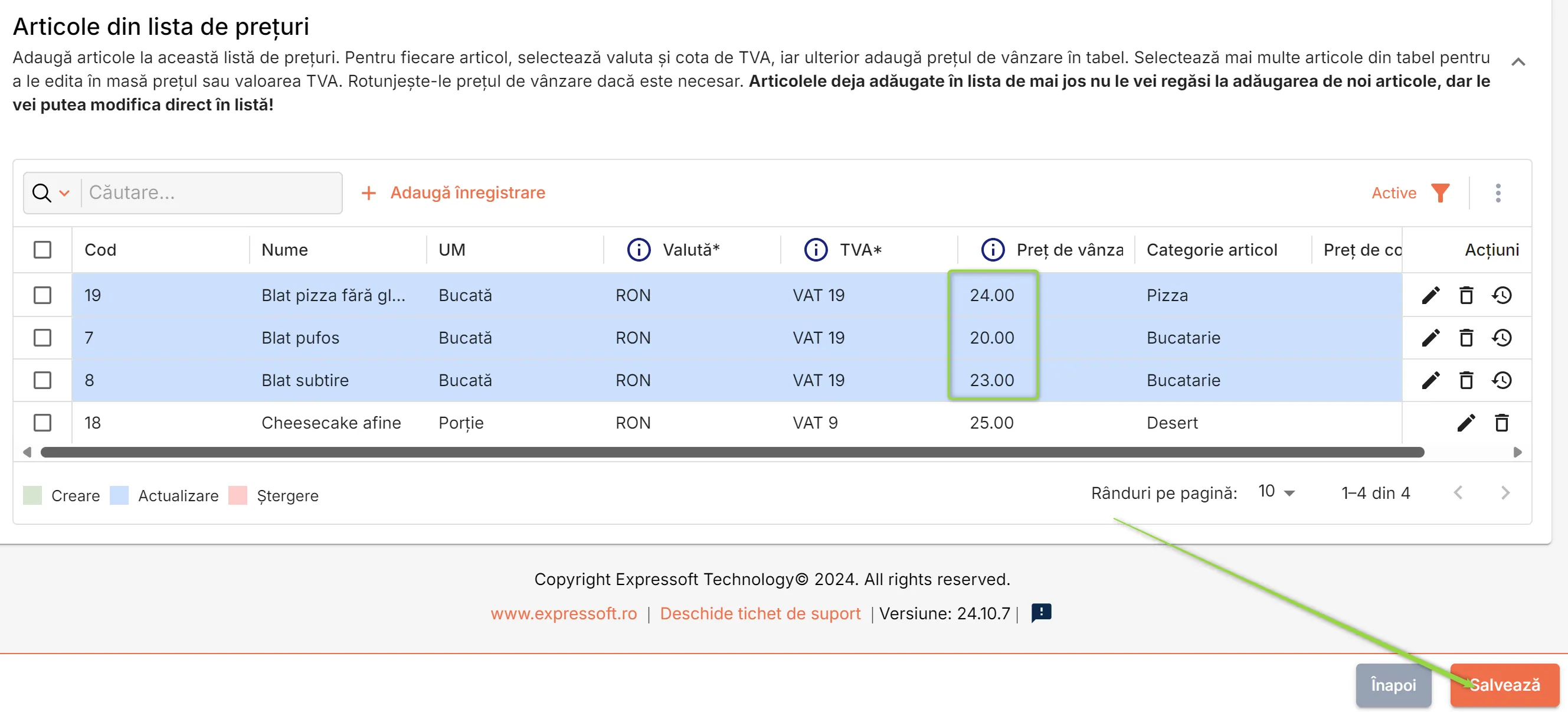This screenshot has width=1568, height=712.
Task: Tick the checkbox for row code 19
Action: [42, 295]
